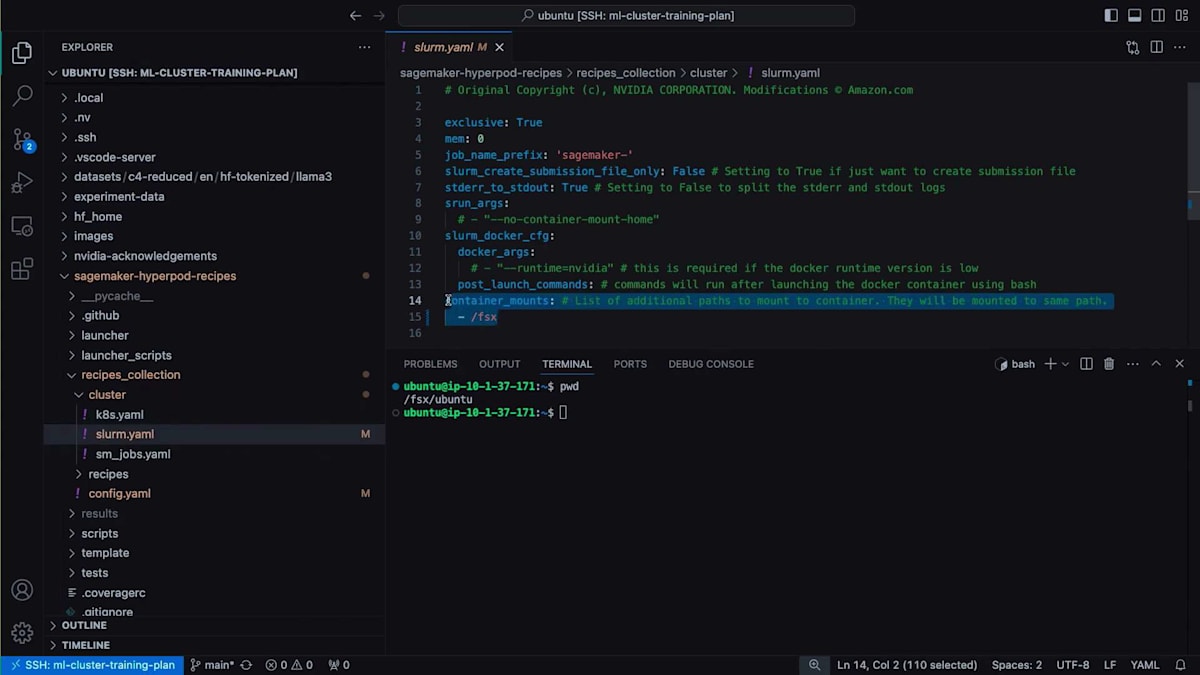
Task: Select the TERMINAL panel tab
Action: [x=567, y=364]
